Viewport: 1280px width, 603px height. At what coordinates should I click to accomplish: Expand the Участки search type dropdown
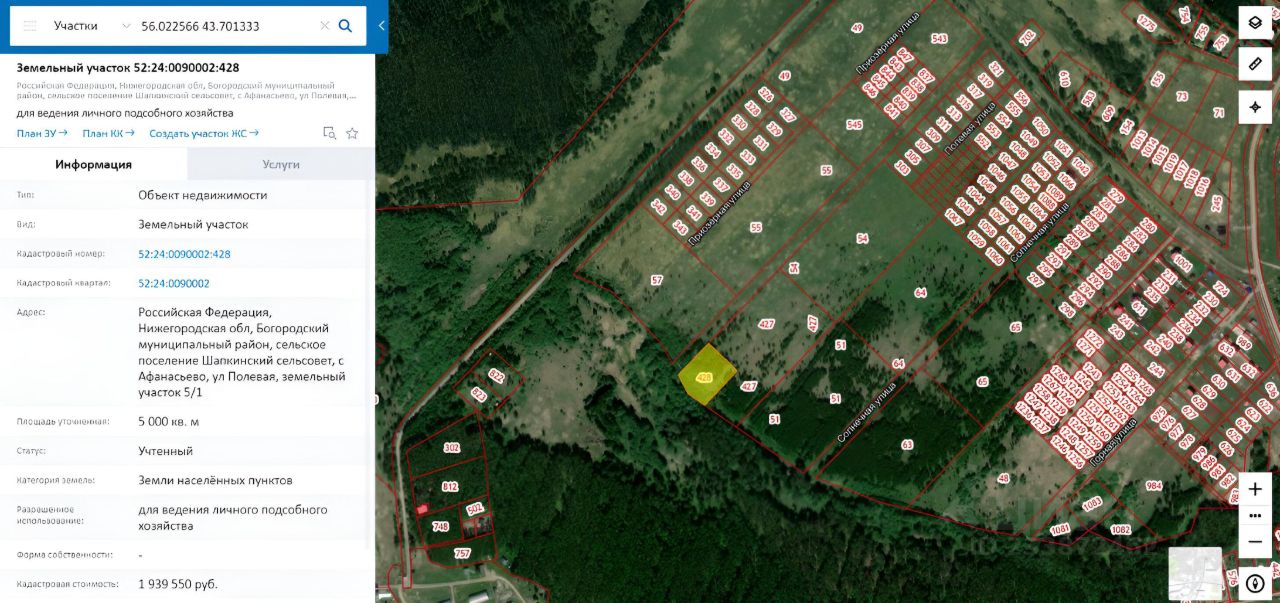click(x=90, y=26)
